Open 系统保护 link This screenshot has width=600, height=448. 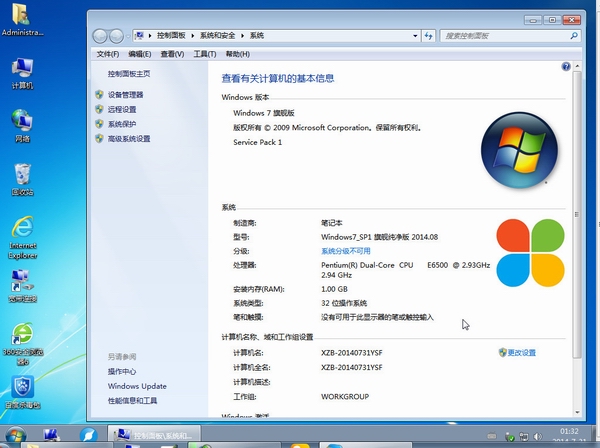(x=122, y=124)
